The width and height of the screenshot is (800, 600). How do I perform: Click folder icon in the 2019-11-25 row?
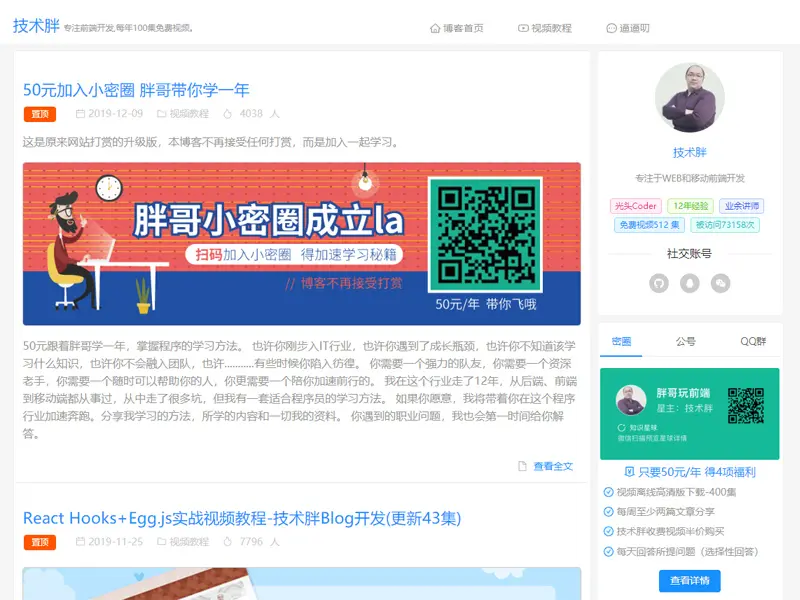162,542
